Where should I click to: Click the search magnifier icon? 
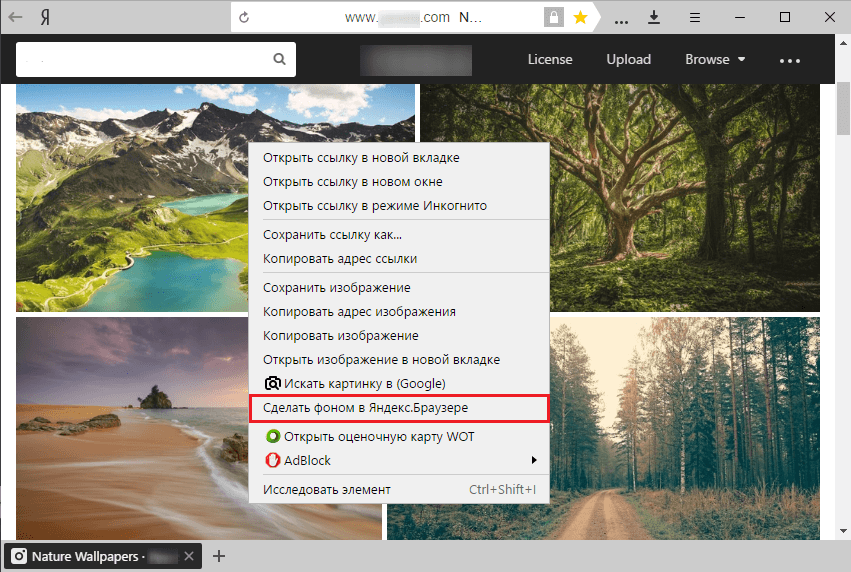tap(280, 59)
